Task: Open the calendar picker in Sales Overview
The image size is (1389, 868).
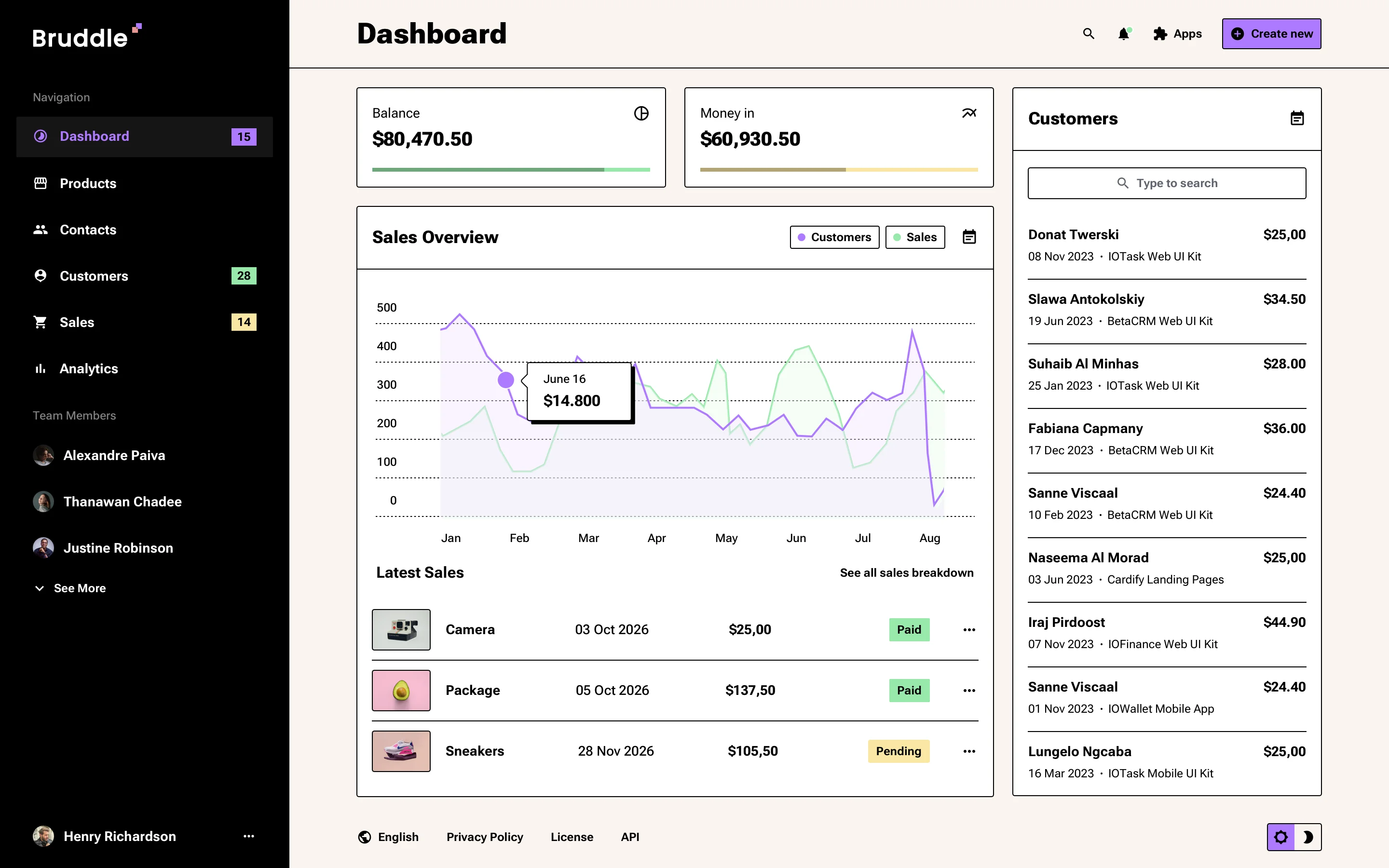Action: tap(969, 237)
